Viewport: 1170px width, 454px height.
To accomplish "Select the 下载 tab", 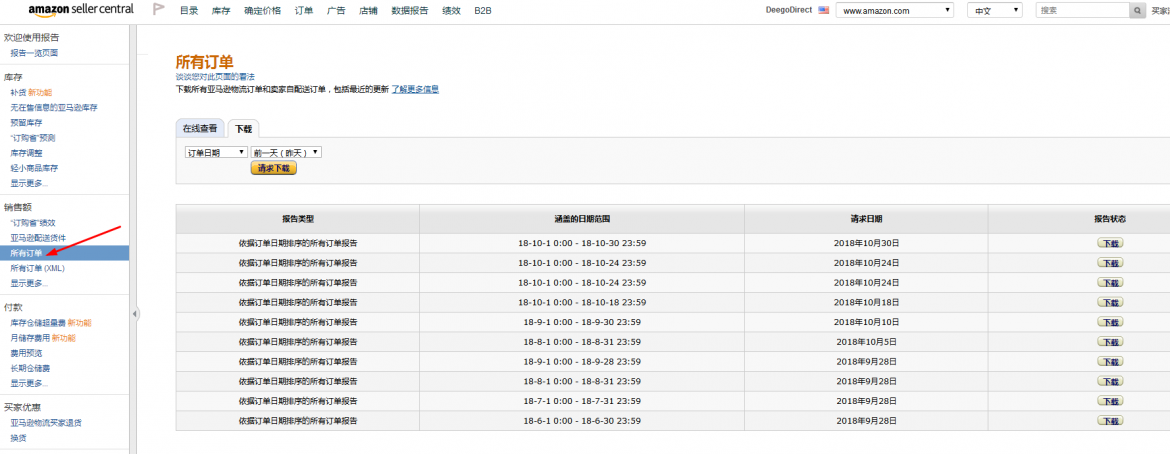I will click(242, 128).
